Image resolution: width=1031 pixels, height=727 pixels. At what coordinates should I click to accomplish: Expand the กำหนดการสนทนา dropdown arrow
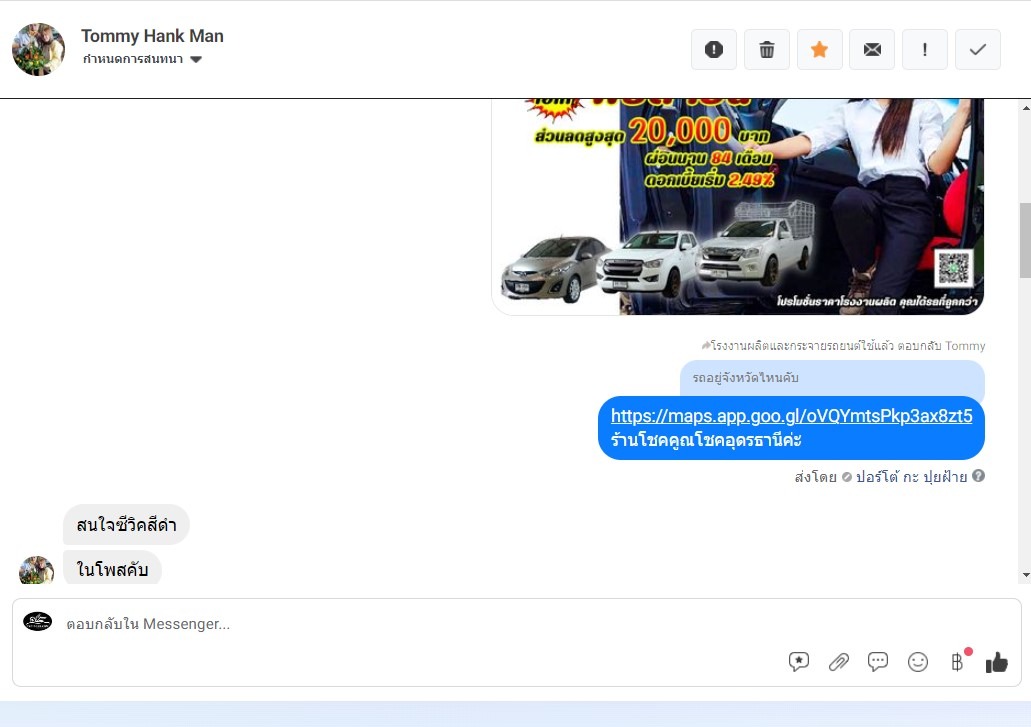pos(196,59)
